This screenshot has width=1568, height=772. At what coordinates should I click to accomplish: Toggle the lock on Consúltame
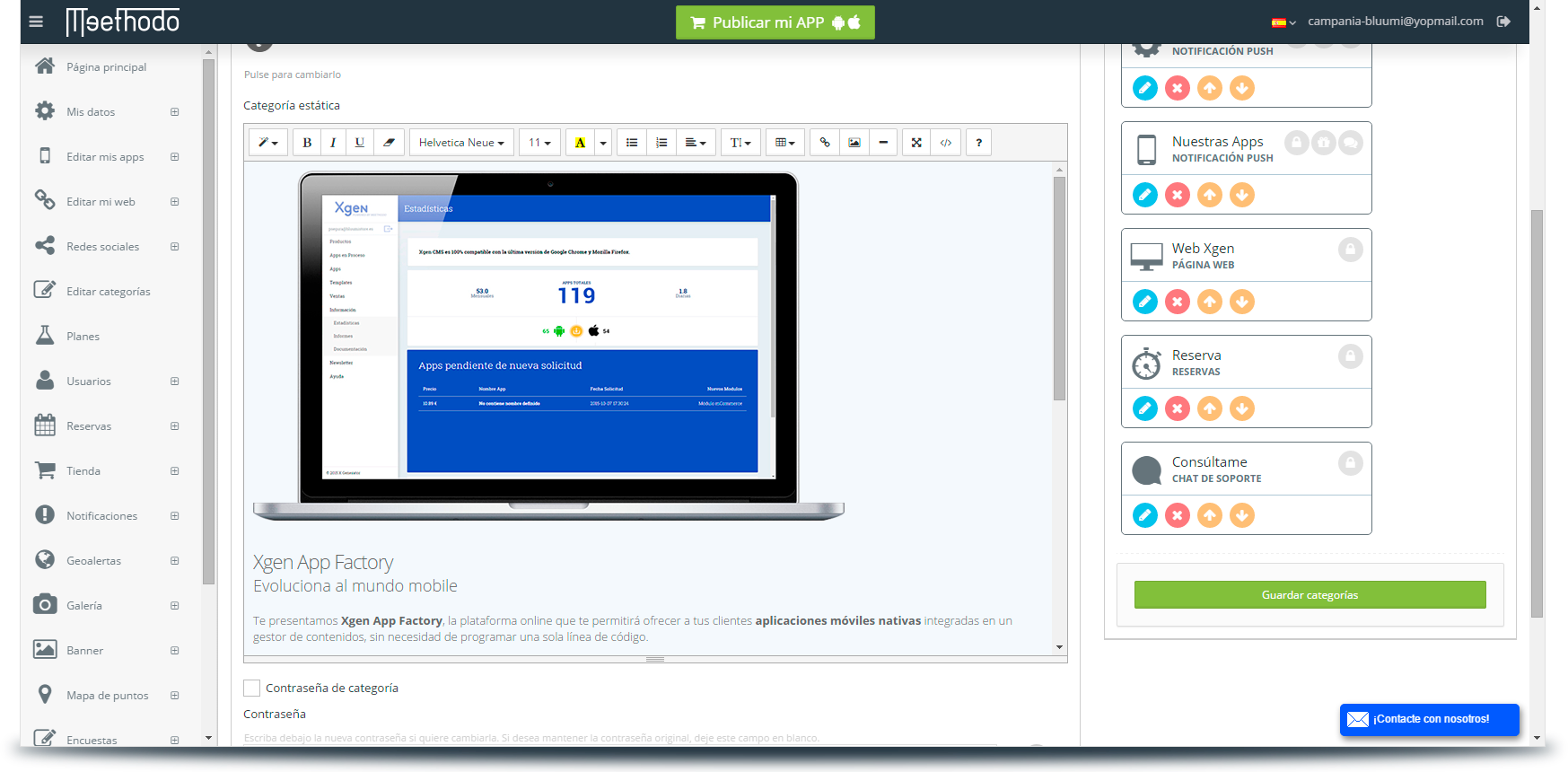tap(1351, 463)
